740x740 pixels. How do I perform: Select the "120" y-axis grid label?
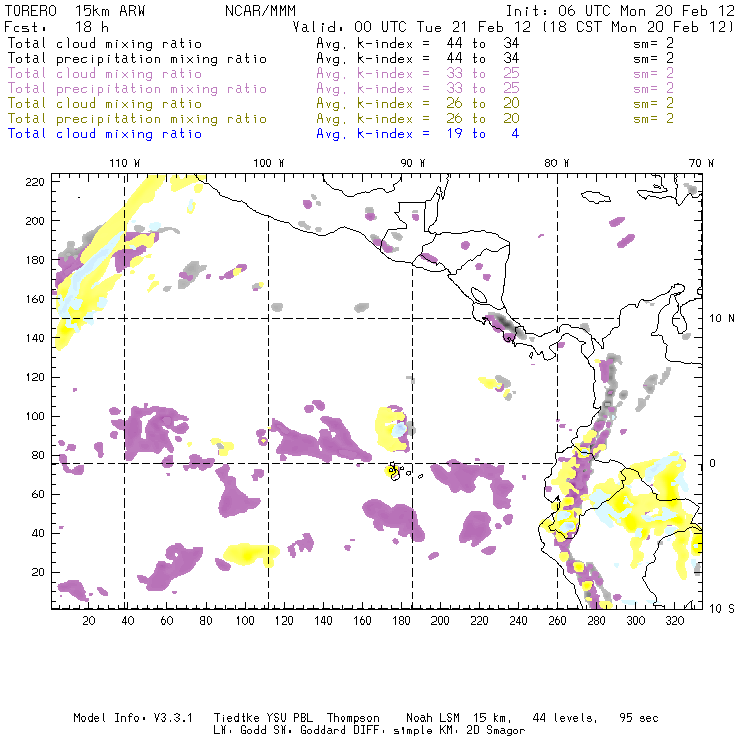click(x=35, y=378)
